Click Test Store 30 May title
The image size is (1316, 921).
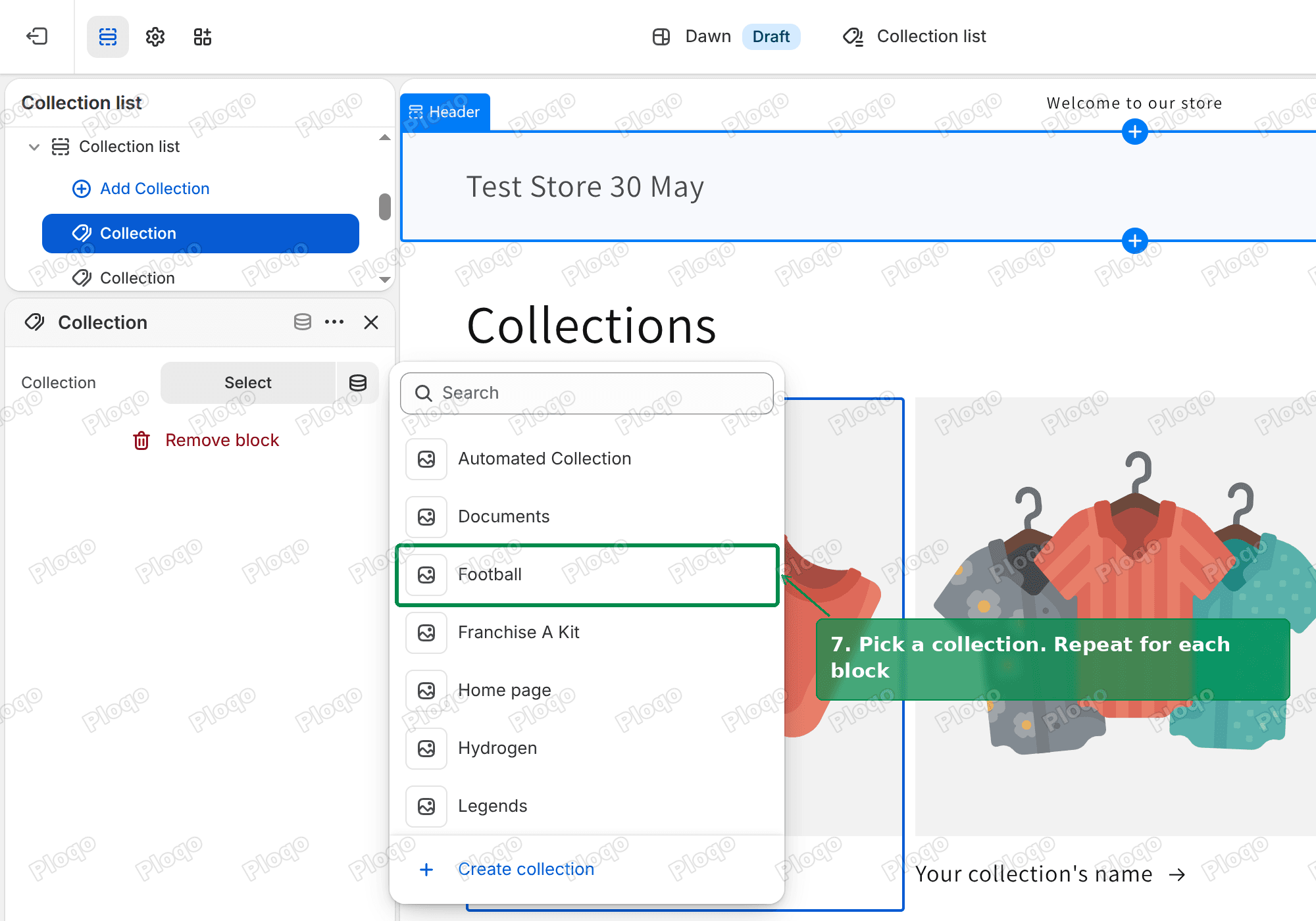585,187
